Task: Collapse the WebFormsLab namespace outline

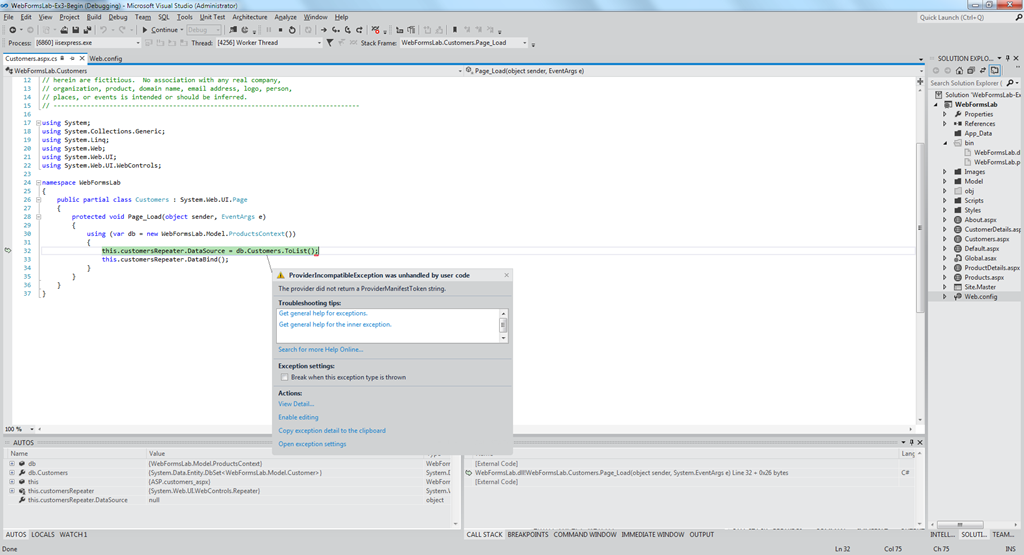Action: 38,183
